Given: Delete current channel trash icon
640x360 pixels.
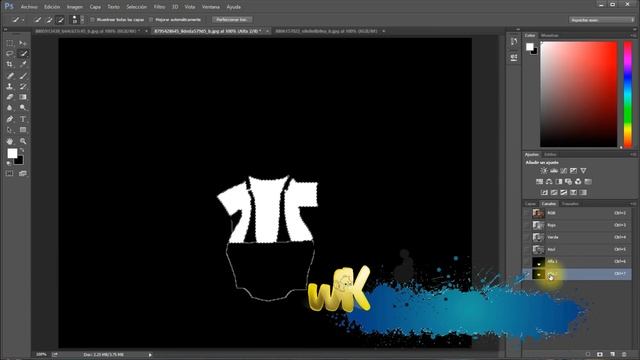Looking at the screenshot, I should pyautogui.click(x=624, y=354).
